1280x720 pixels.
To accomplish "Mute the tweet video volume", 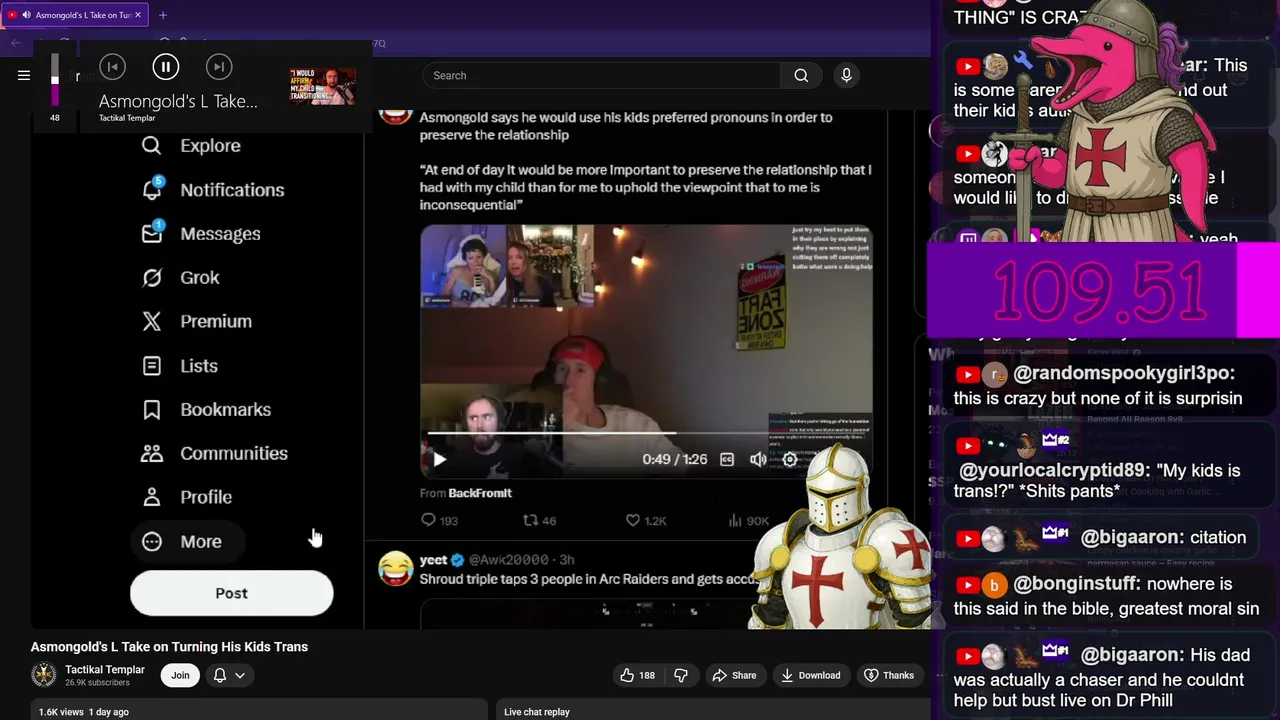I will click(758, 459).
